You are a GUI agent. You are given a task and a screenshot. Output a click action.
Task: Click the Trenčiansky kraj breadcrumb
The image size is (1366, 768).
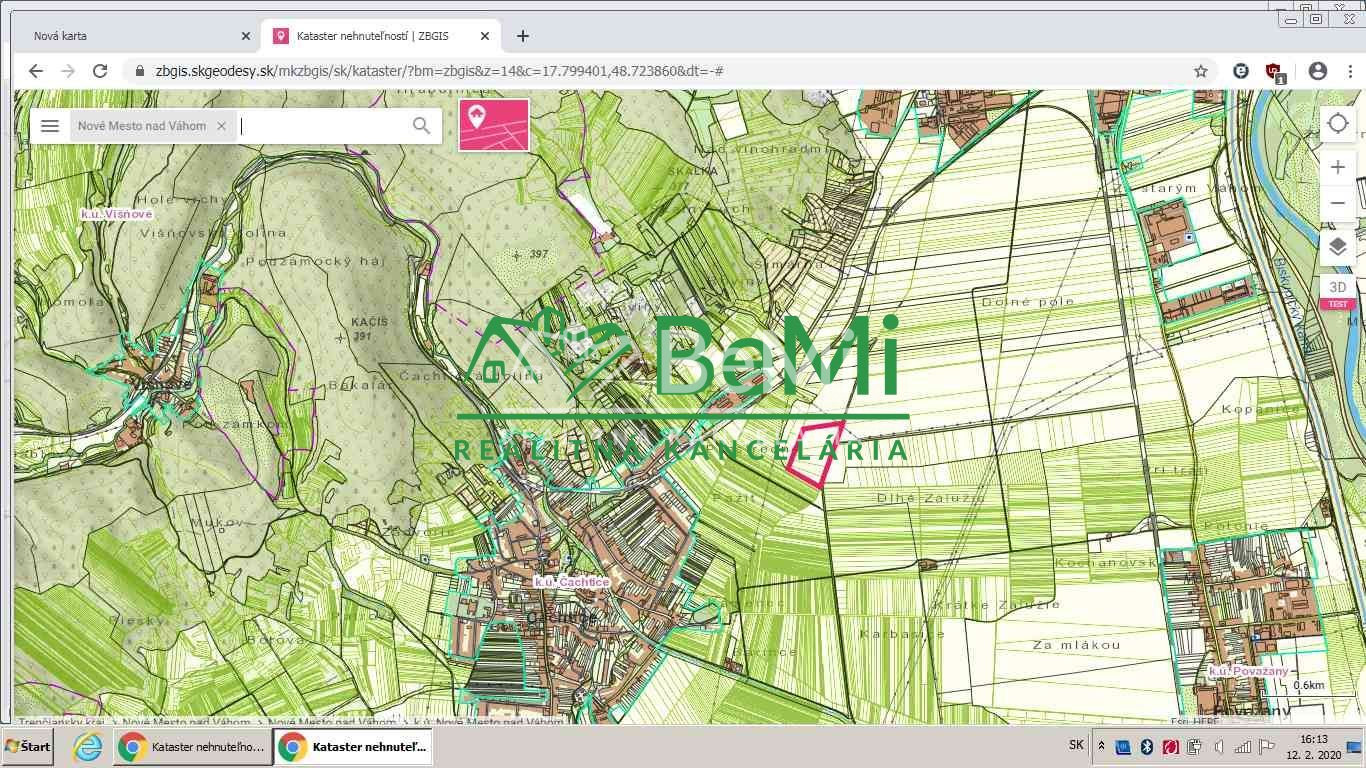tap(61, 721)
